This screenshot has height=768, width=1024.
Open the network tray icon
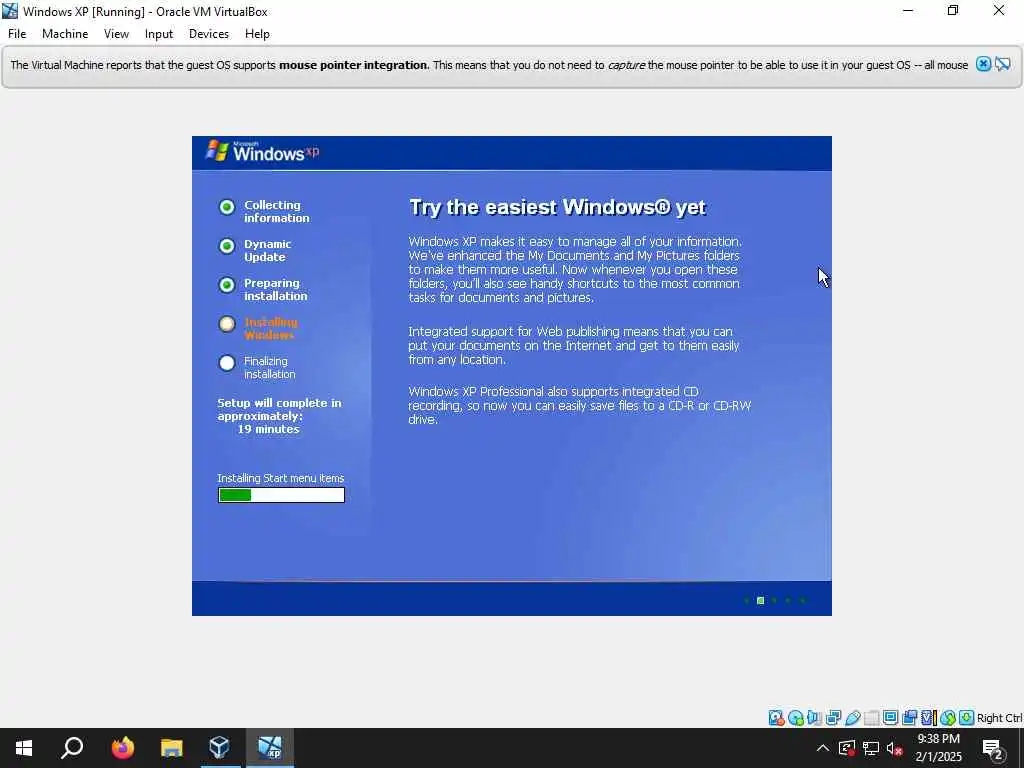coord(871,748)
